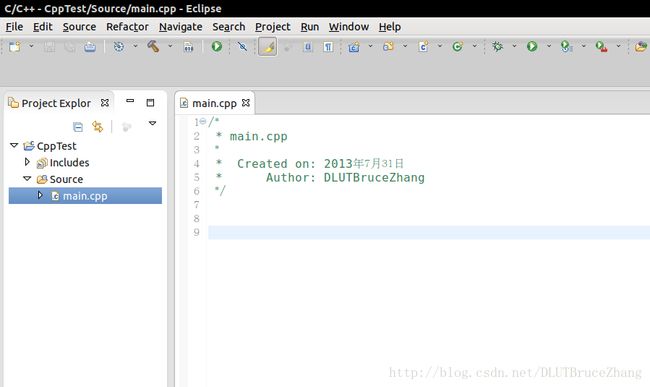This screenshot has height=387, width=650.
Task: Open the New C source file dropdown arrow
Action: (x=440, y=46)
